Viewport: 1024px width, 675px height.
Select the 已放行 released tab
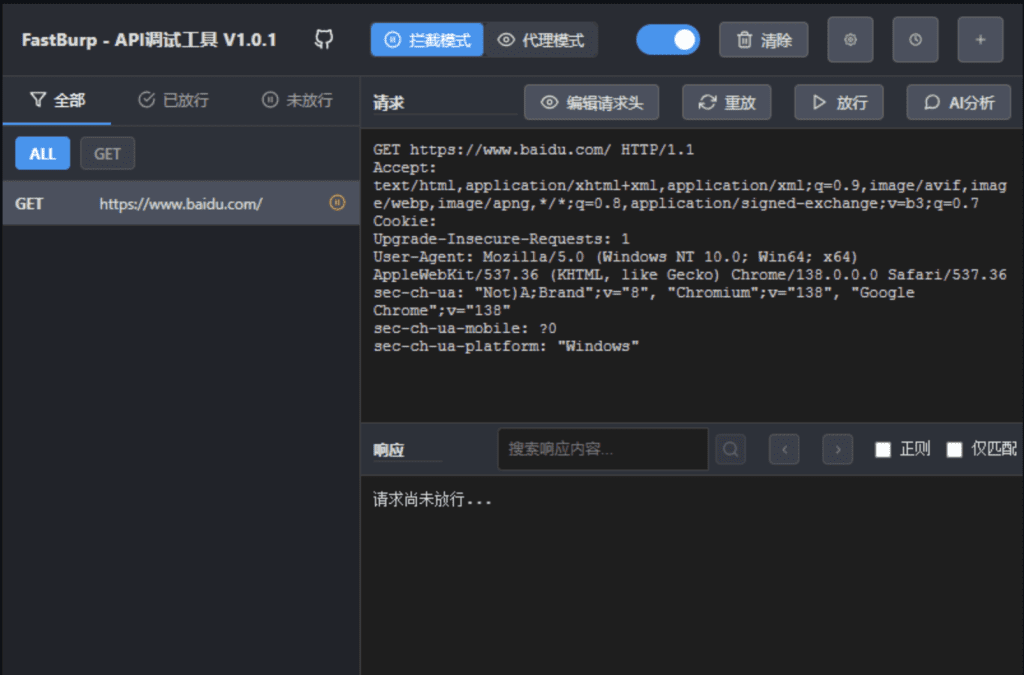[x=174, y=100]
